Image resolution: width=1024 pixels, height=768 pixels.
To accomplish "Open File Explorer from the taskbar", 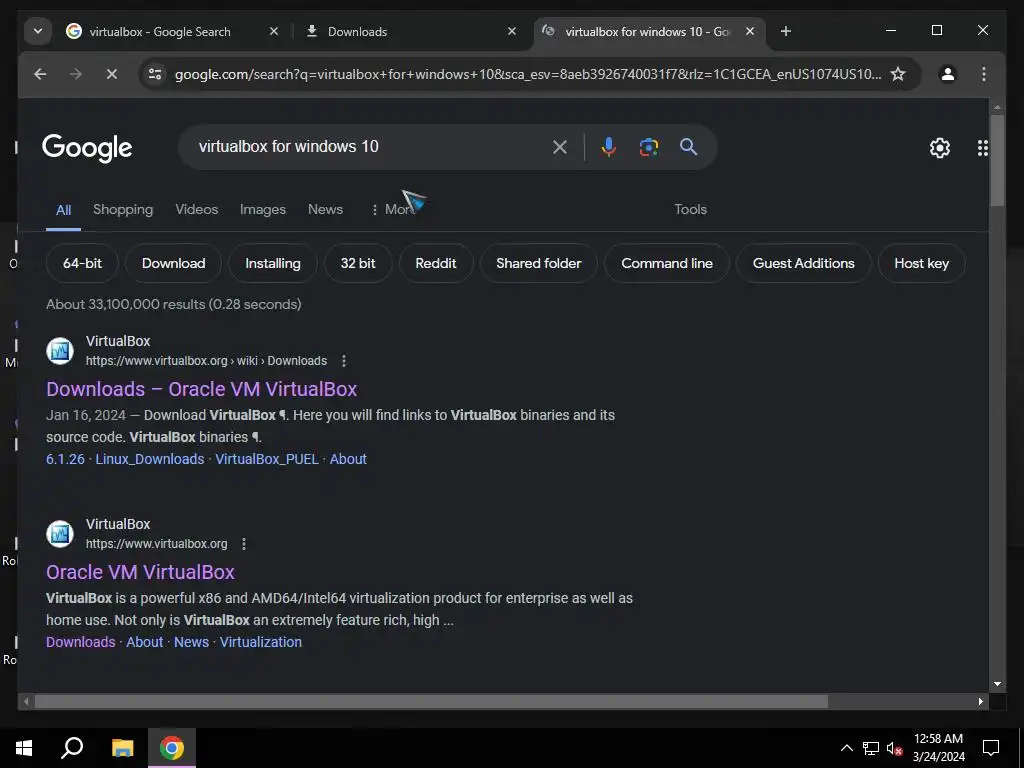I will [x=122, y=748].
